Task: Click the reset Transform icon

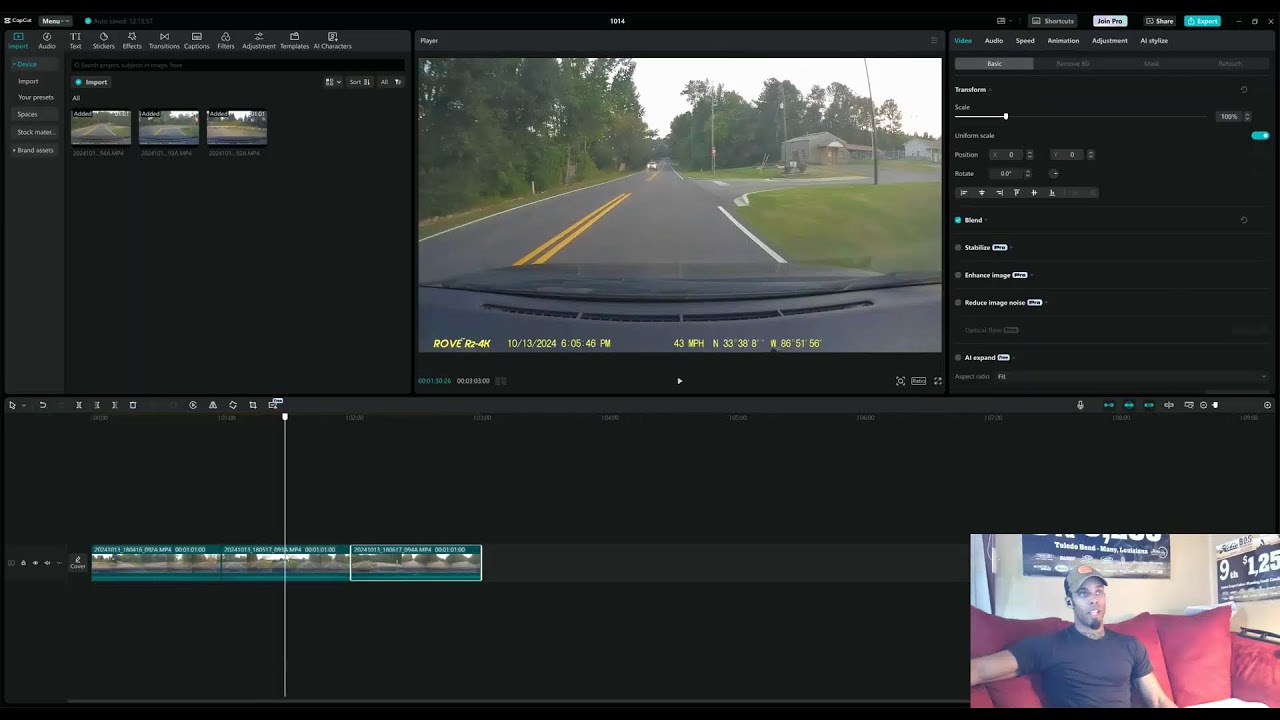Action: click(1244, 89)
